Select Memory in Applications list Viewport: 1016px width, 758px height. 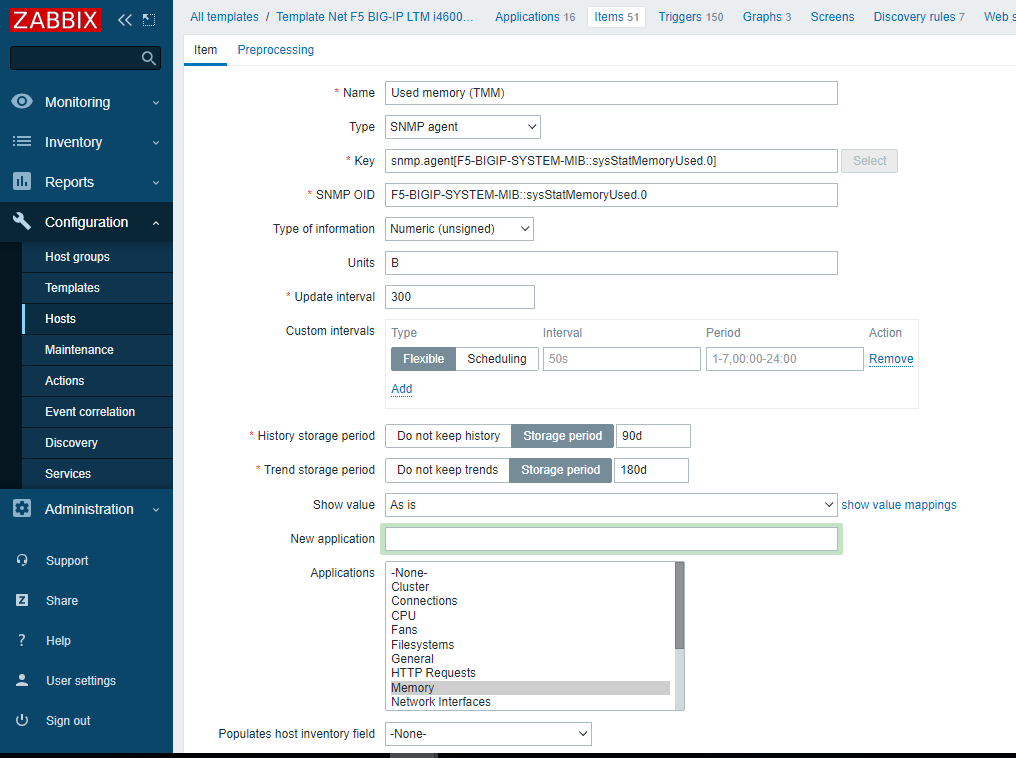click(530, 688)
